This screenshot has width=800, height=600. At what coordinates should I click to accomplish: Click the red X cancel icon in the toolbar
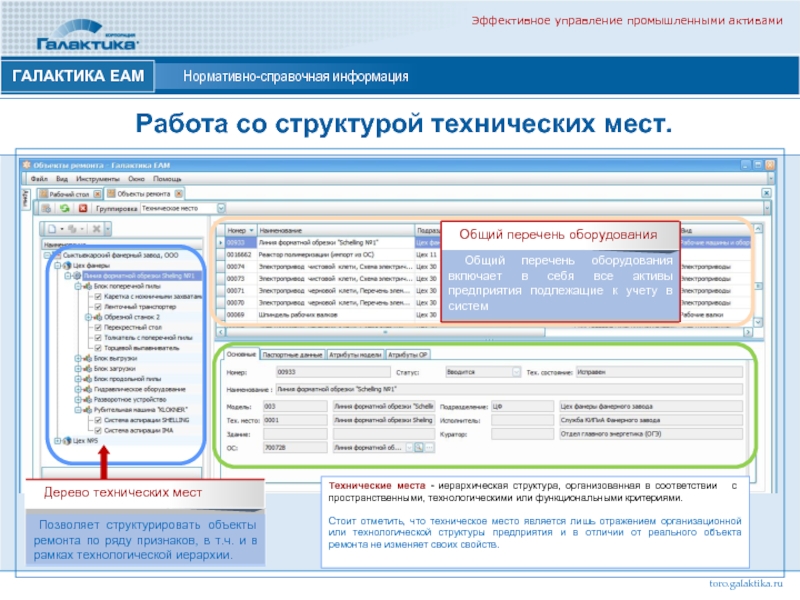(83, 208)
